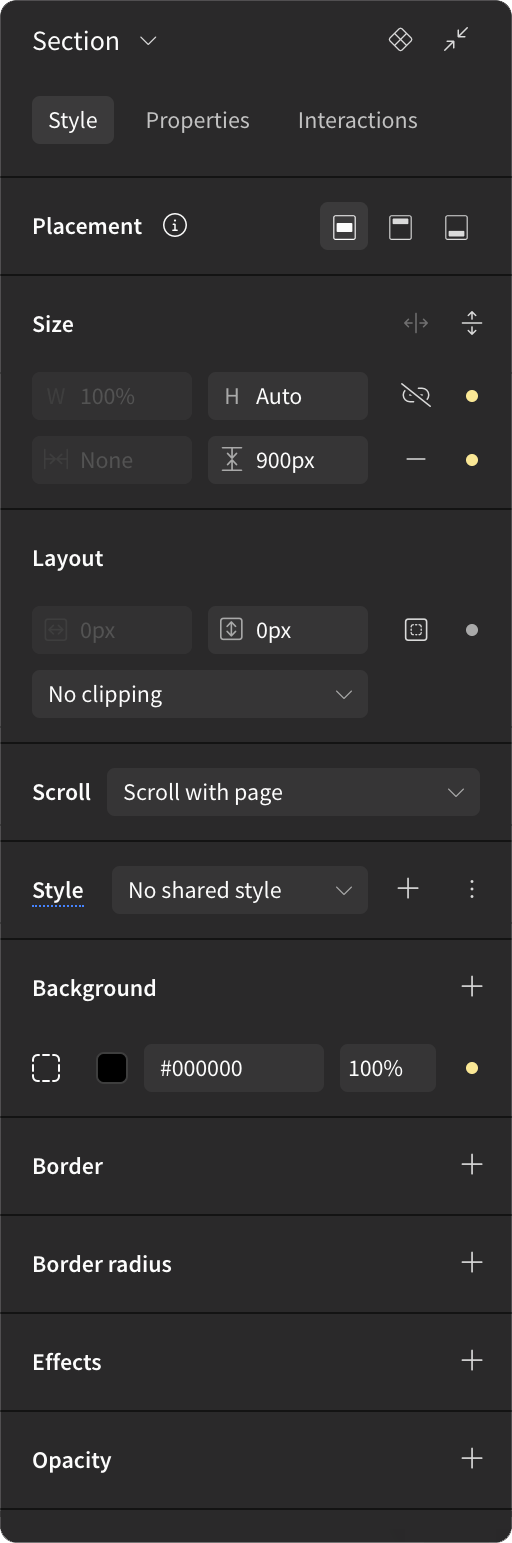Add a Border with plus icon
This screenshot has width=512, height=1543.
pos(472,1165)
